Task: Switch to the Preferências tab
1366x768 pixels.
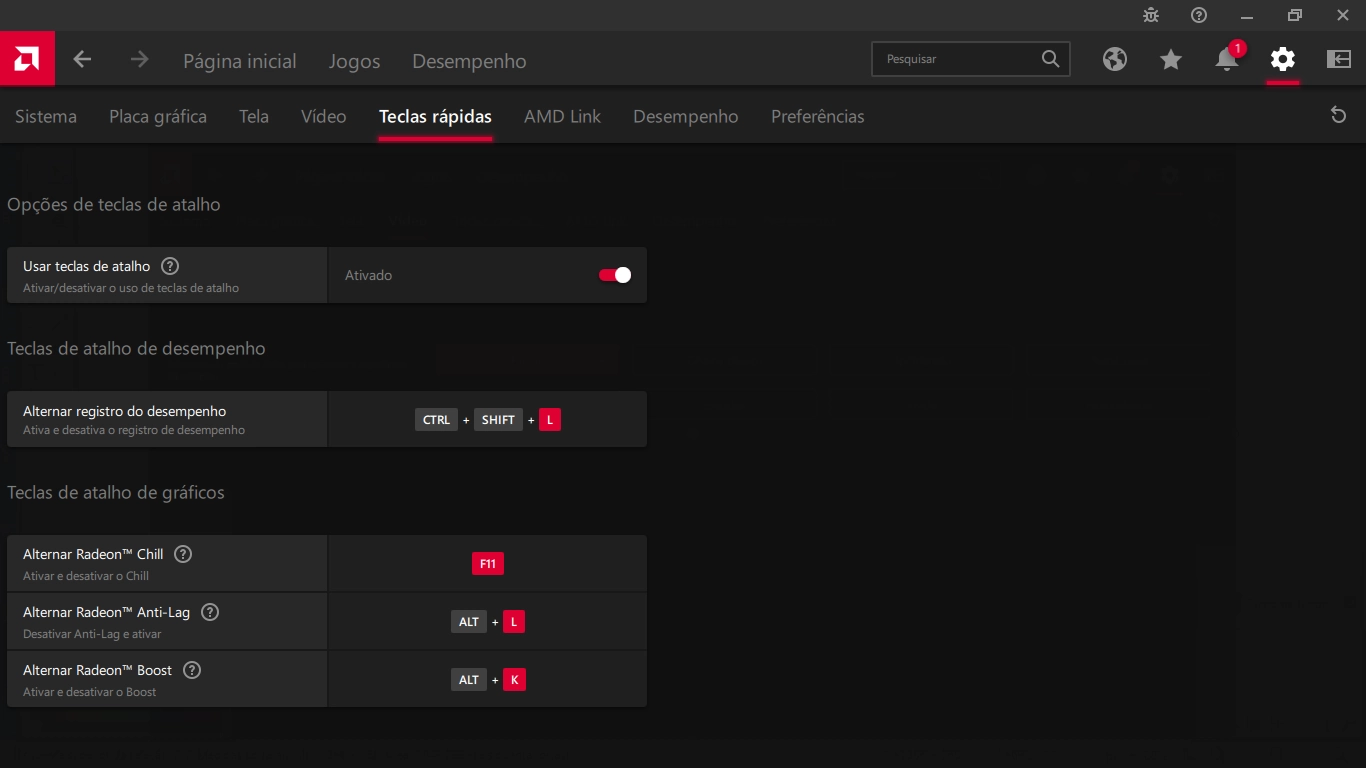Action: click(818, 117)
